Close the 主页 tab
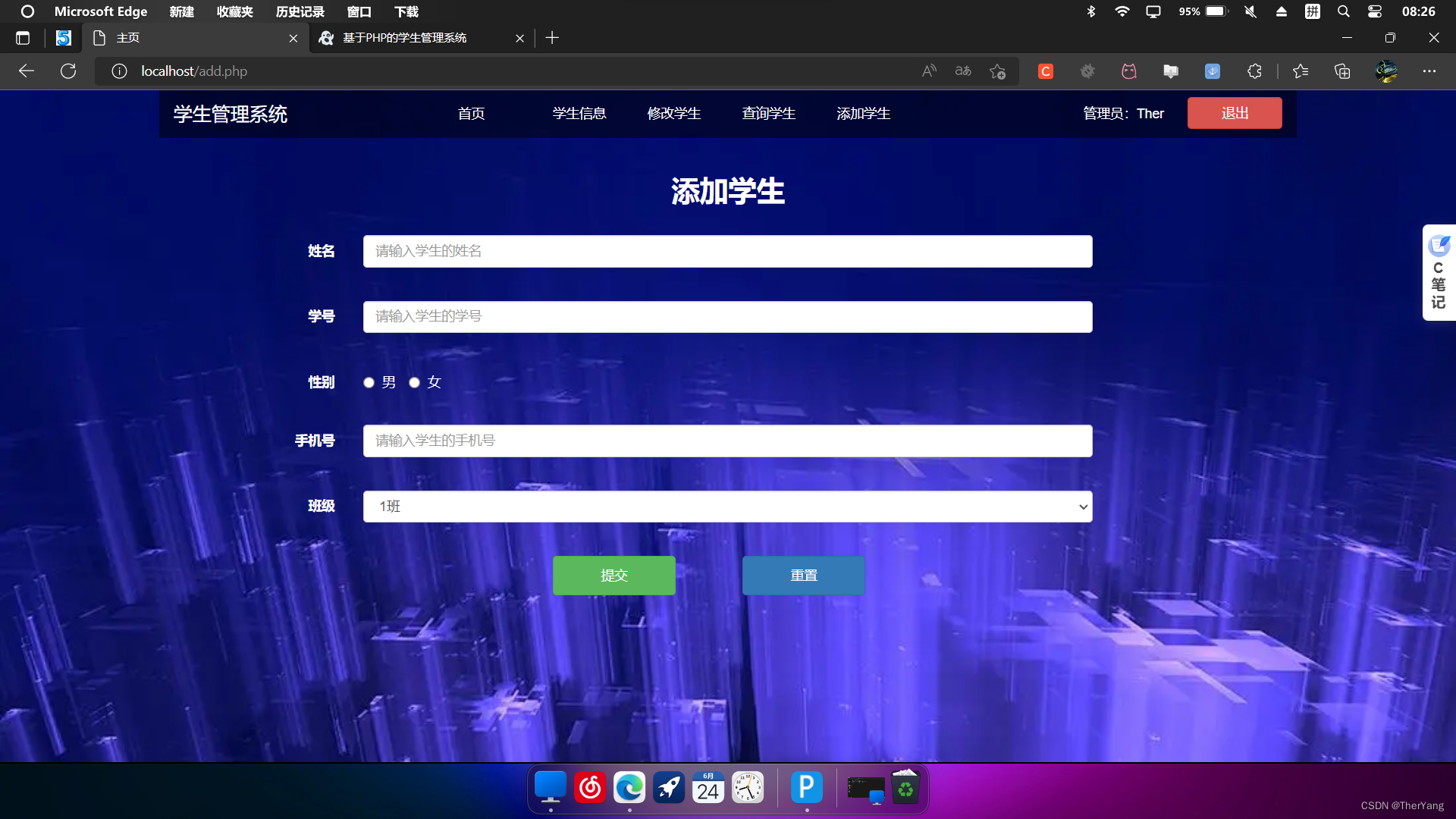This screenshot has width=1456, height=819. [293, 38]
